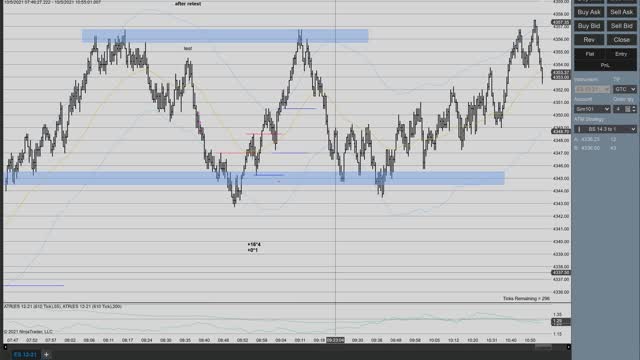Click the 'after retest' chart text label
This screenshot has height=360, width=640.
click(x=188, y=4)
